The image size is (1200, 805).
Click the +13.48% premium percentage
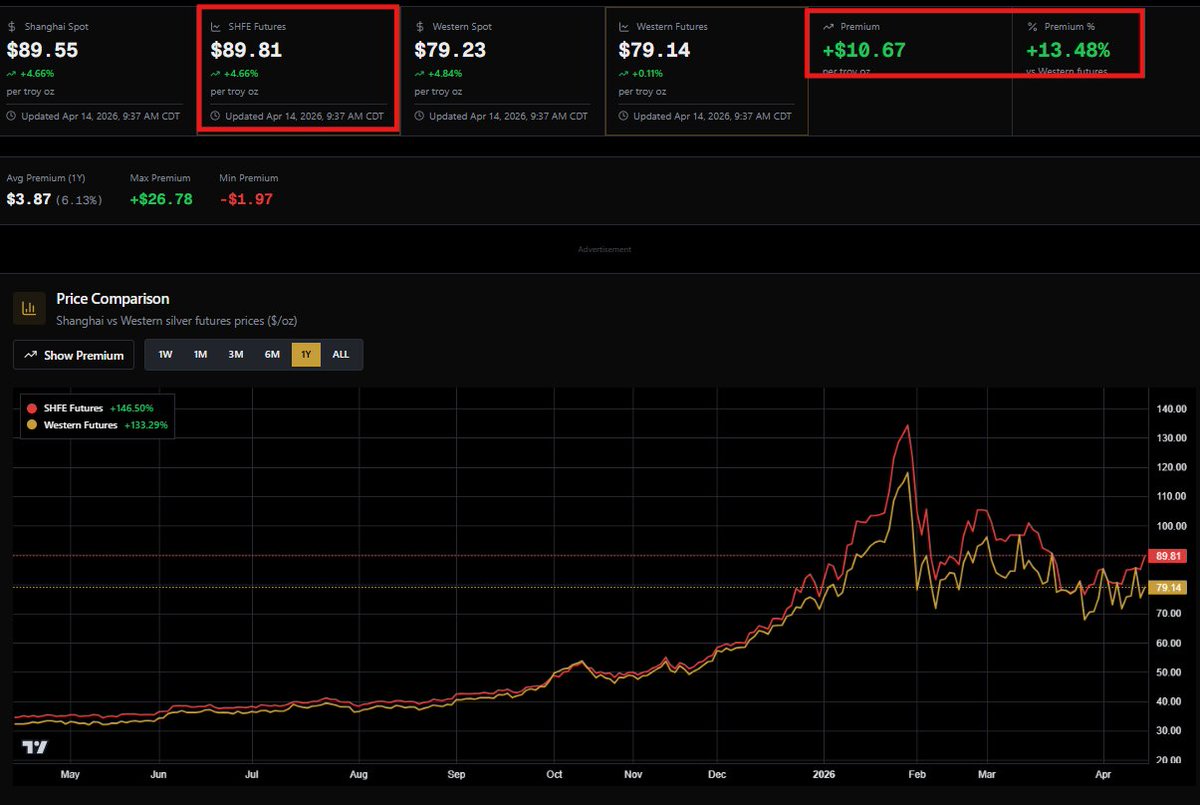click(x=1068, y=50)
